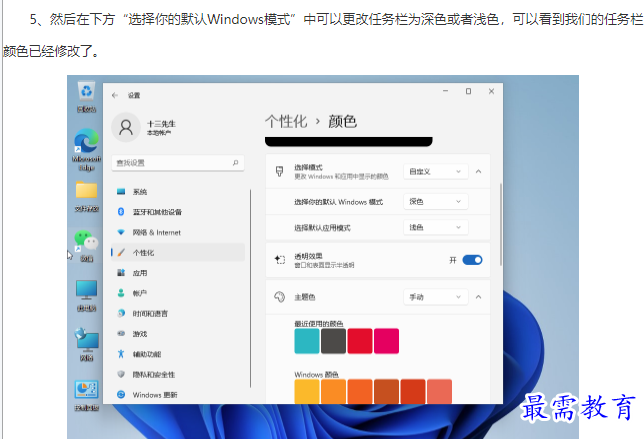Image resolution: width=644 pixels, height=439 pixels.
Task: Click the 时间和语言 globe icon
Action: (x=121, y=313)
